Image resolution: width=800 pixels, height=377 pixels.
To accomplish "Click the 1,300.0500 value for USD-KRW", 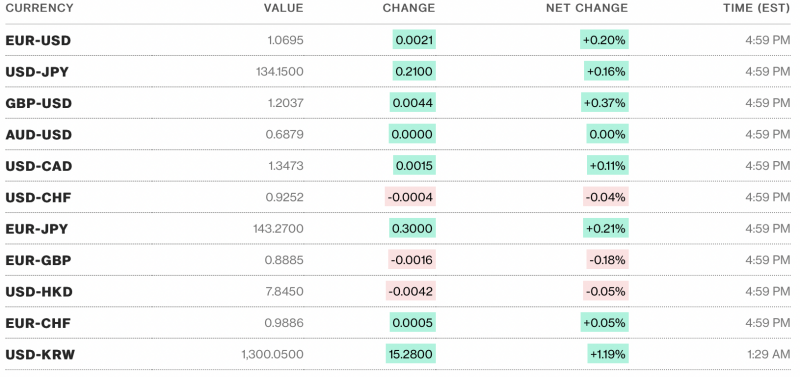I will [x=273, y=355].
